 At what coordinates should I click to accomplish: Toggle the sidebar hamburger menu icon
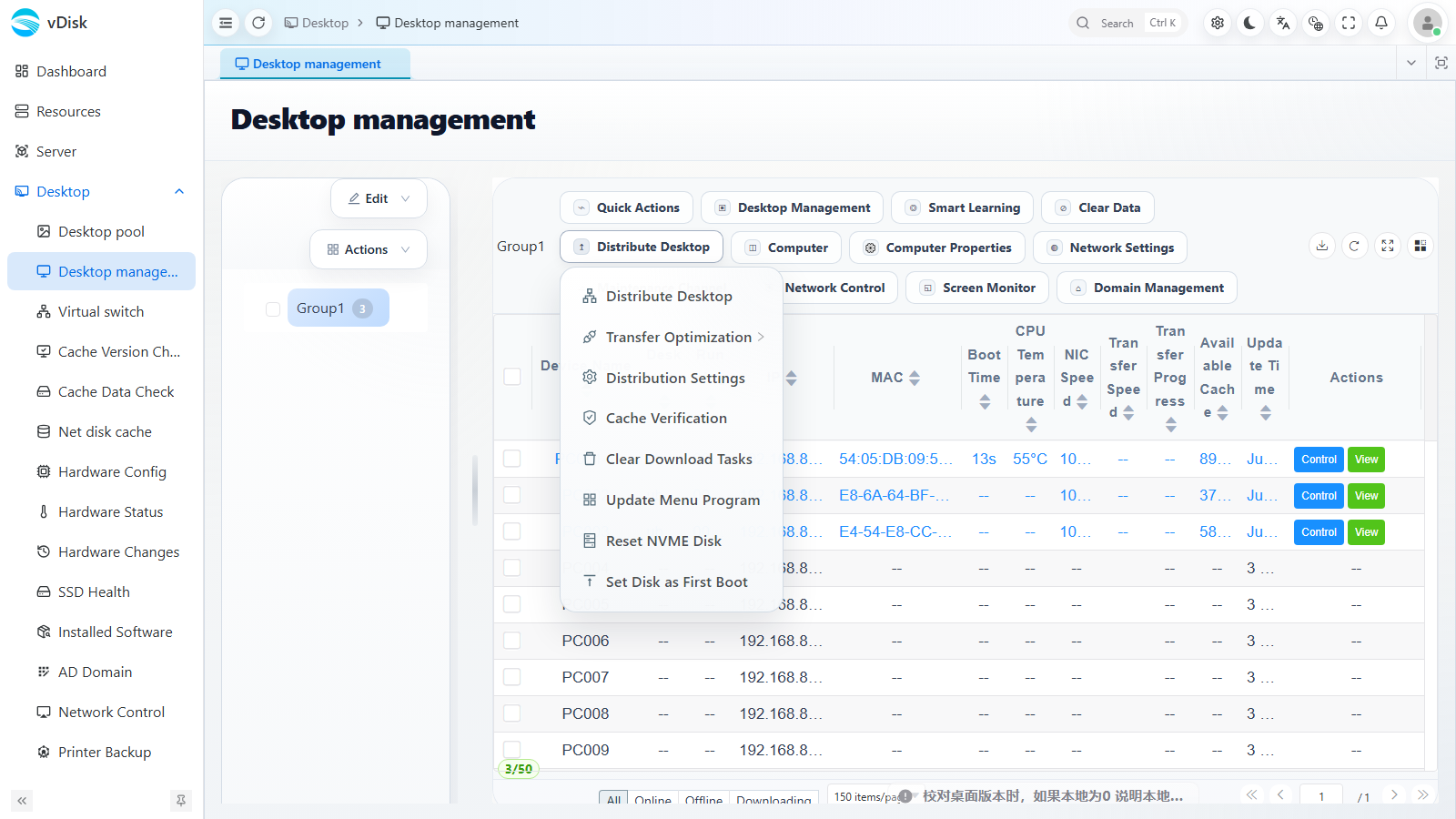coord(226,23)
